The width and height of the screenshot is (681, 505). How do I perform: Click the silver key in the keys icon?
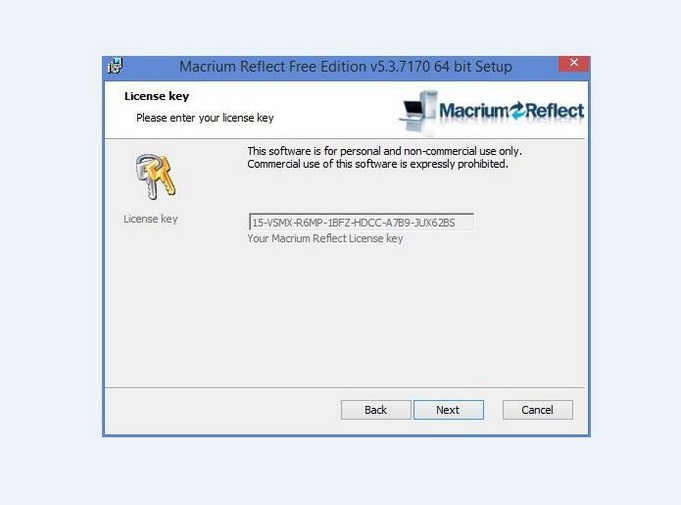145,178
